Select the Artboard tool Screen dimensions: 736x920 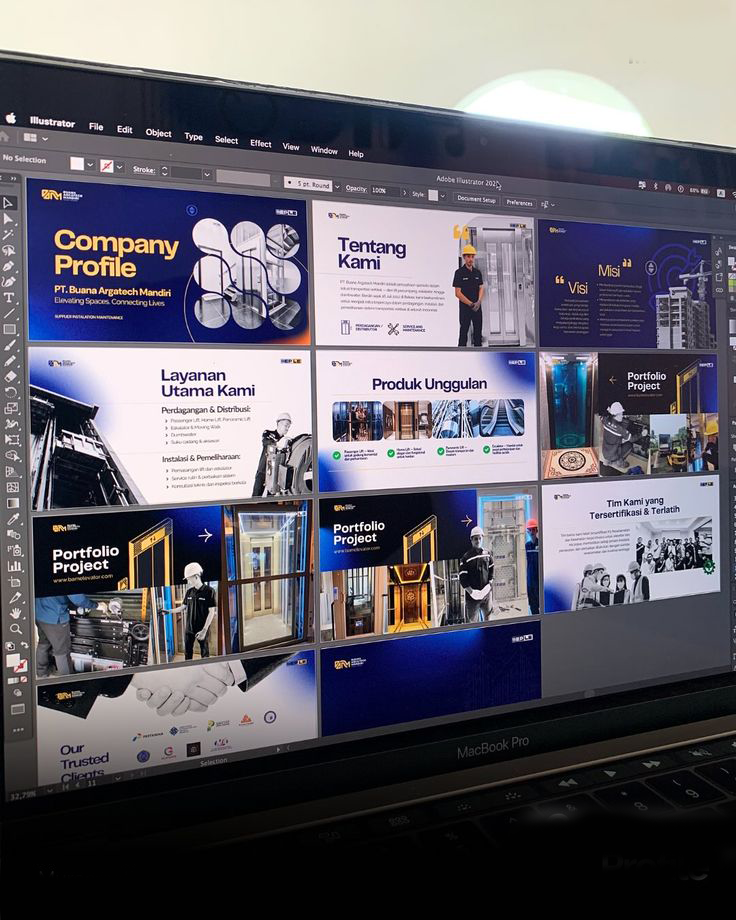[x=14, y=582]
